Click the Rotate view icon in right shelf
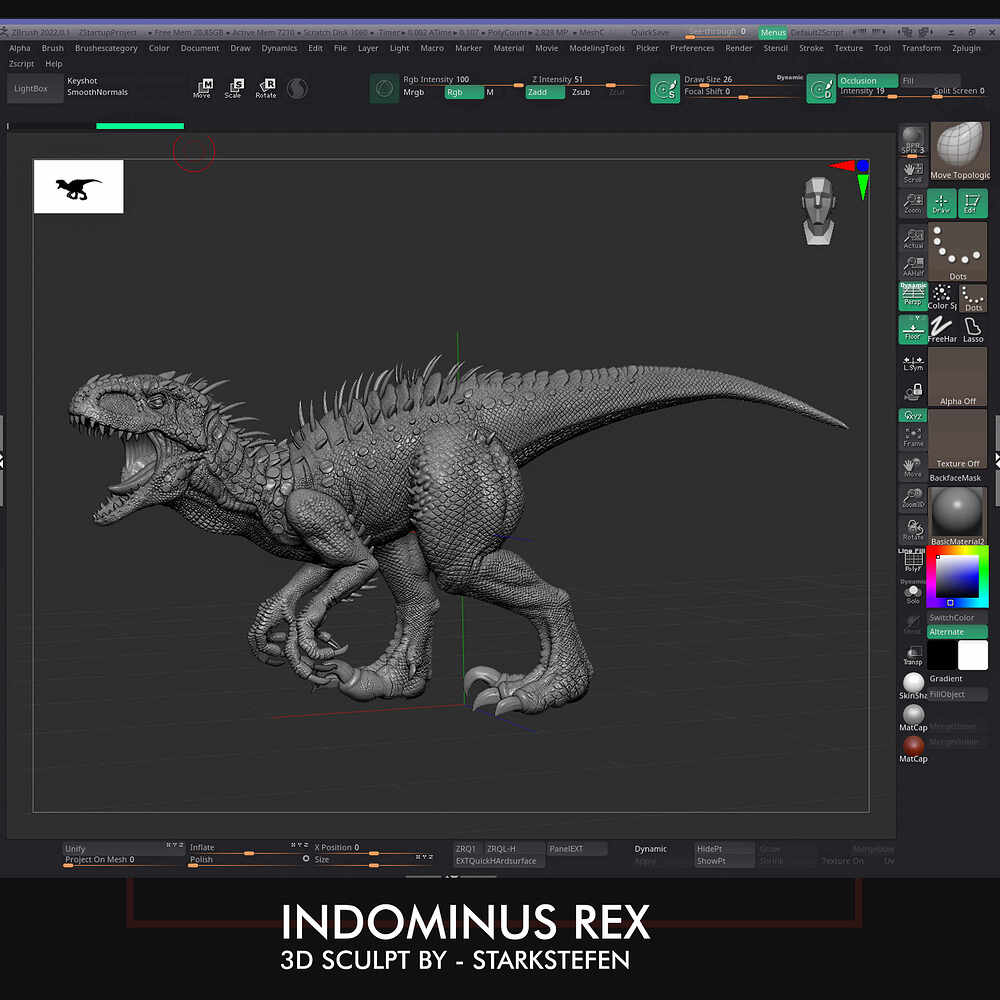 [913, 531]
